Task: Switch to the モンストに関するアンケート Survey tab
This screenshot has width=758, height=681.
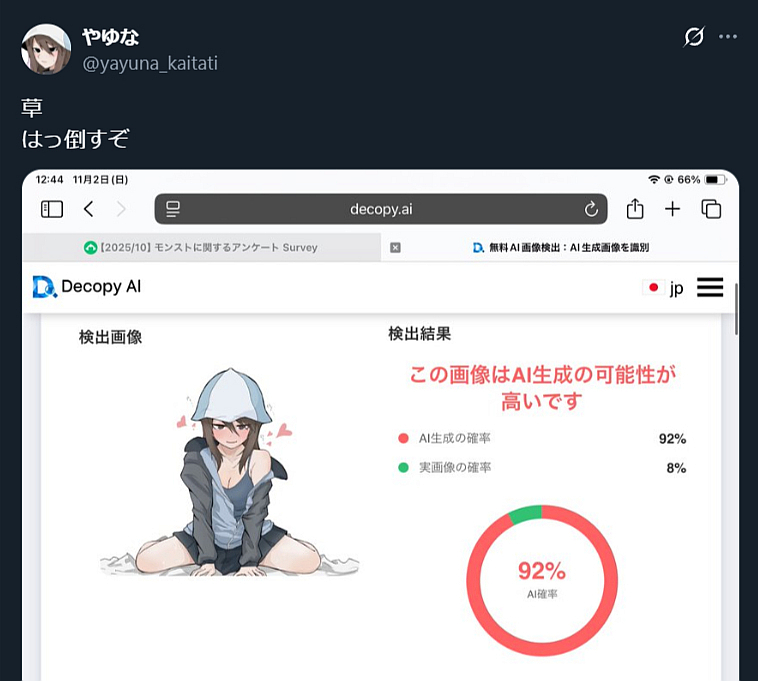Action: tap(201, 247)
